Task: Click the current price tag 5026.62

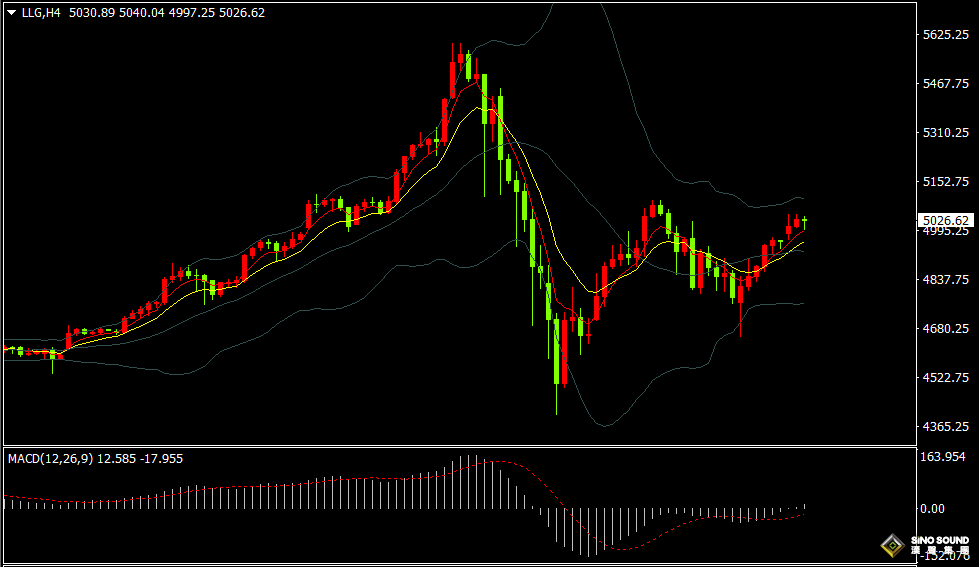Action: click(946, 221)
